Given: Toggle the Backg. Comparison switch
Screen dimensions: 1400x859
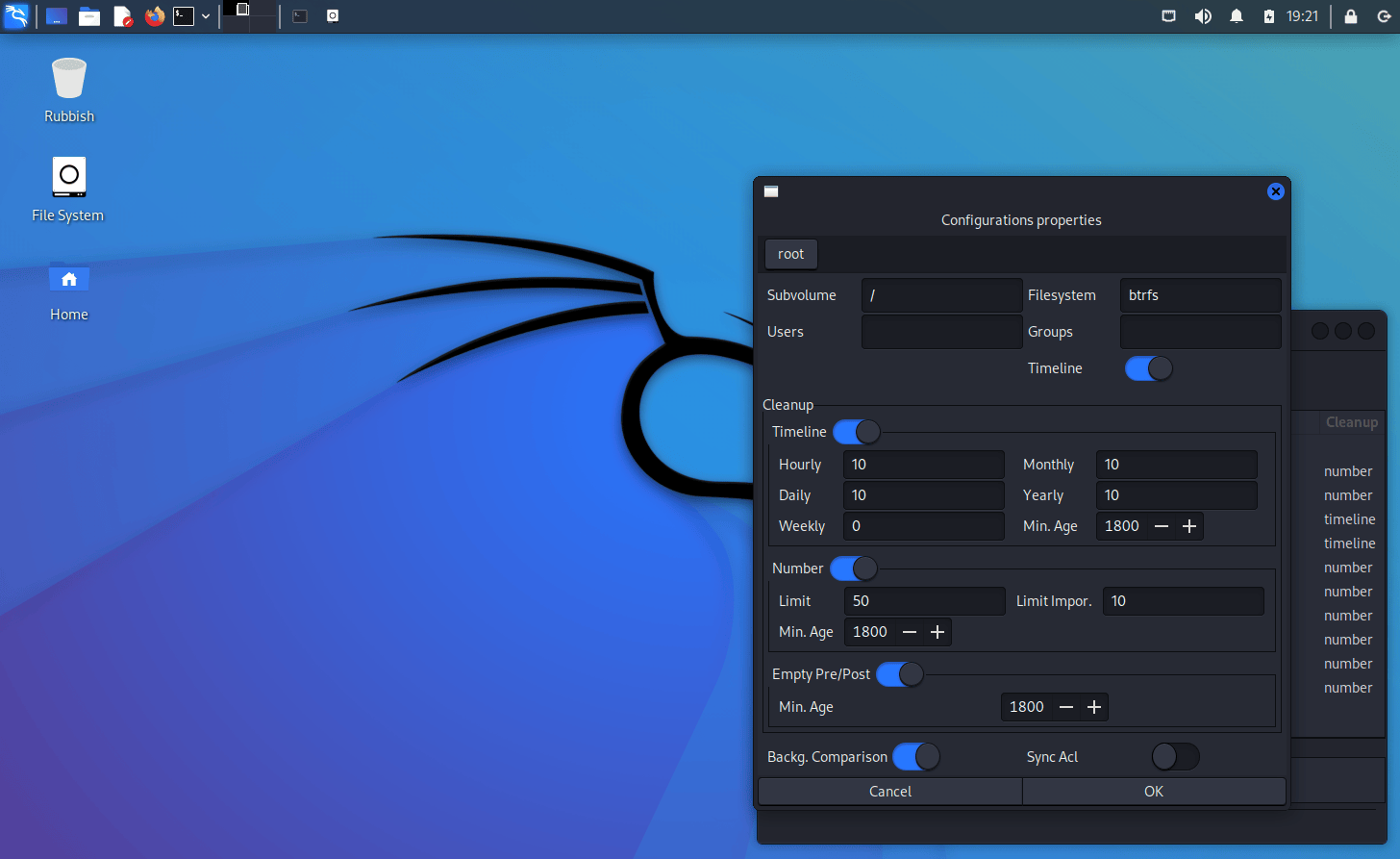Looking at the screenshot, I should 916,757.
